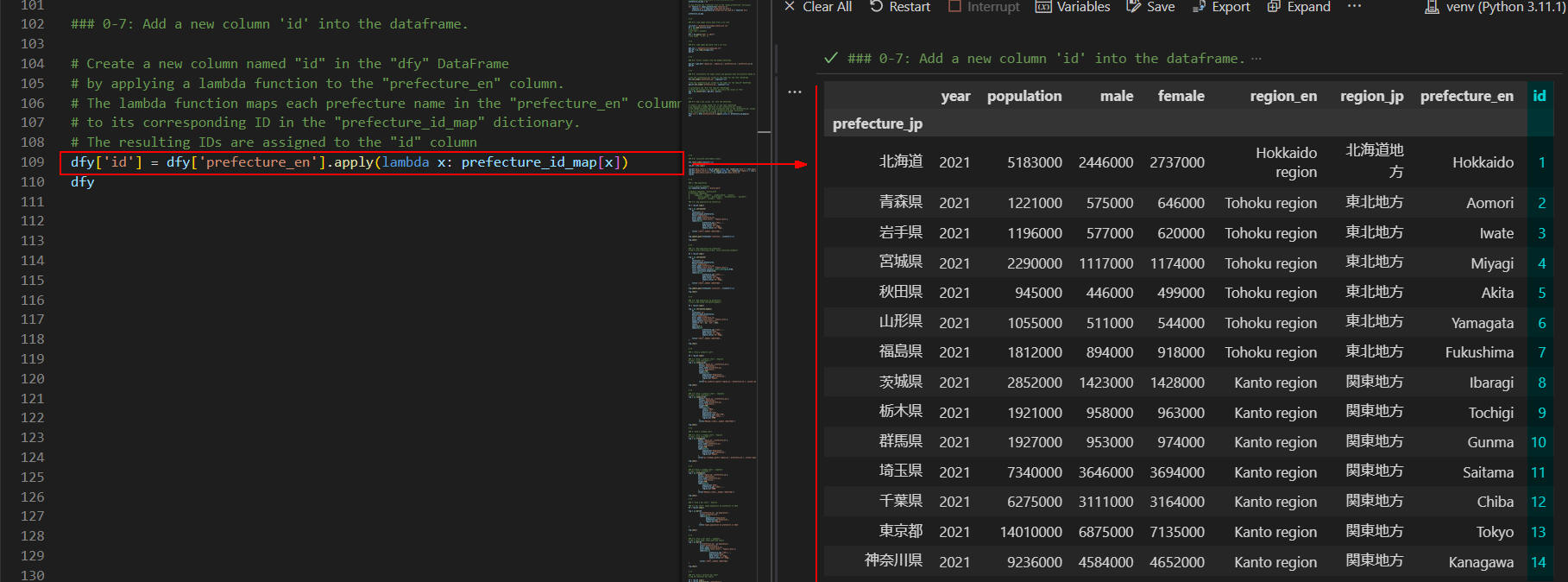Click the 'Export' label
The width and height of the screenshot is (1568, 582).
1231,6
